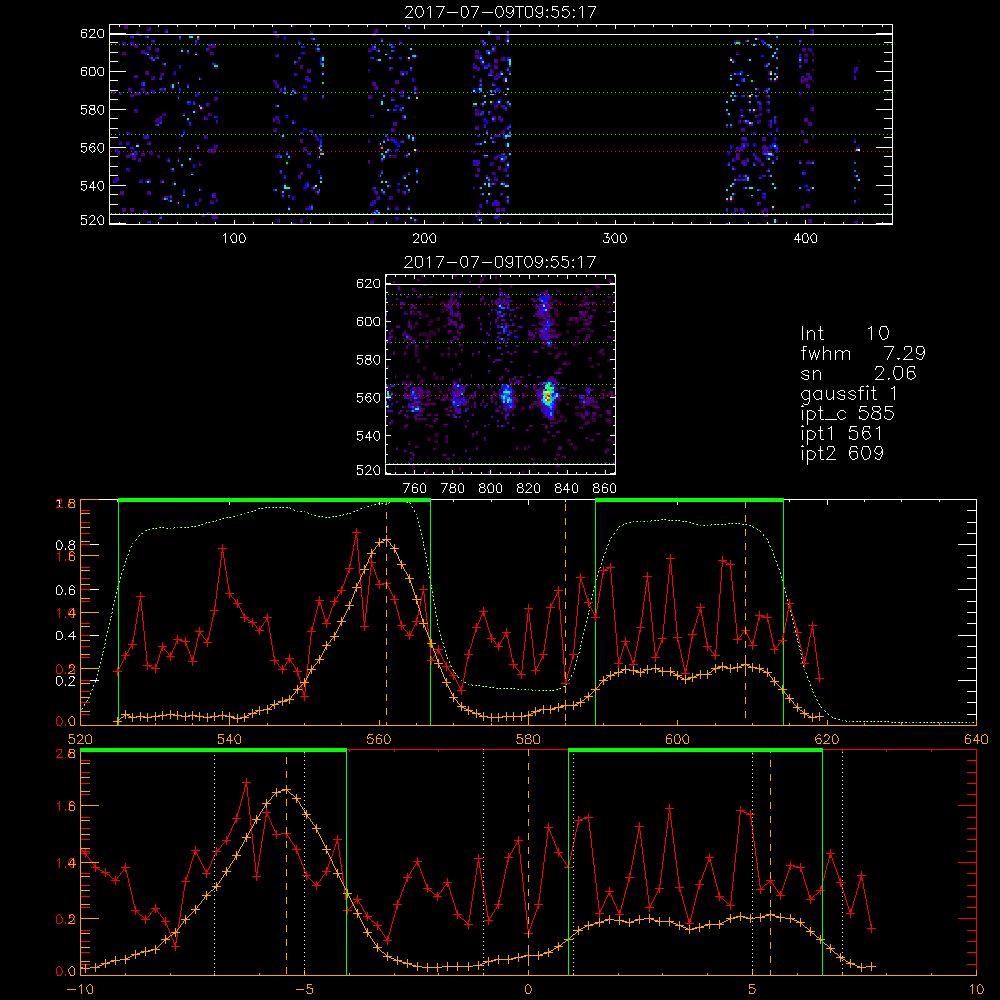Click x-axis label 780 of middle image
This screenshot has width=1000, height=1000.
click(453, 489)
